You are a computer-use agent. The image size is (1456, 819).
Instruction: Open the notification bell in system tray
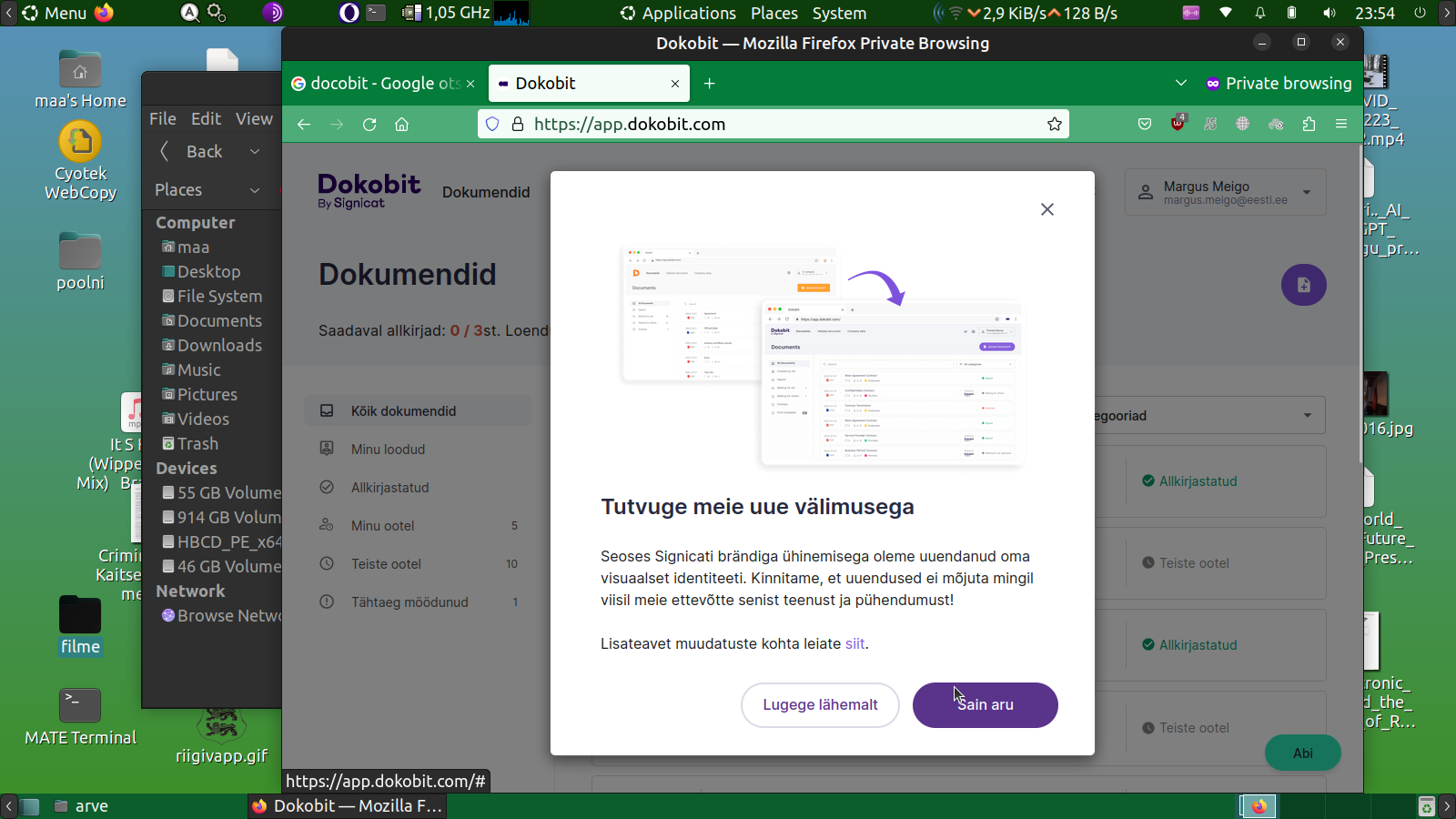[x=1259, y=13]
